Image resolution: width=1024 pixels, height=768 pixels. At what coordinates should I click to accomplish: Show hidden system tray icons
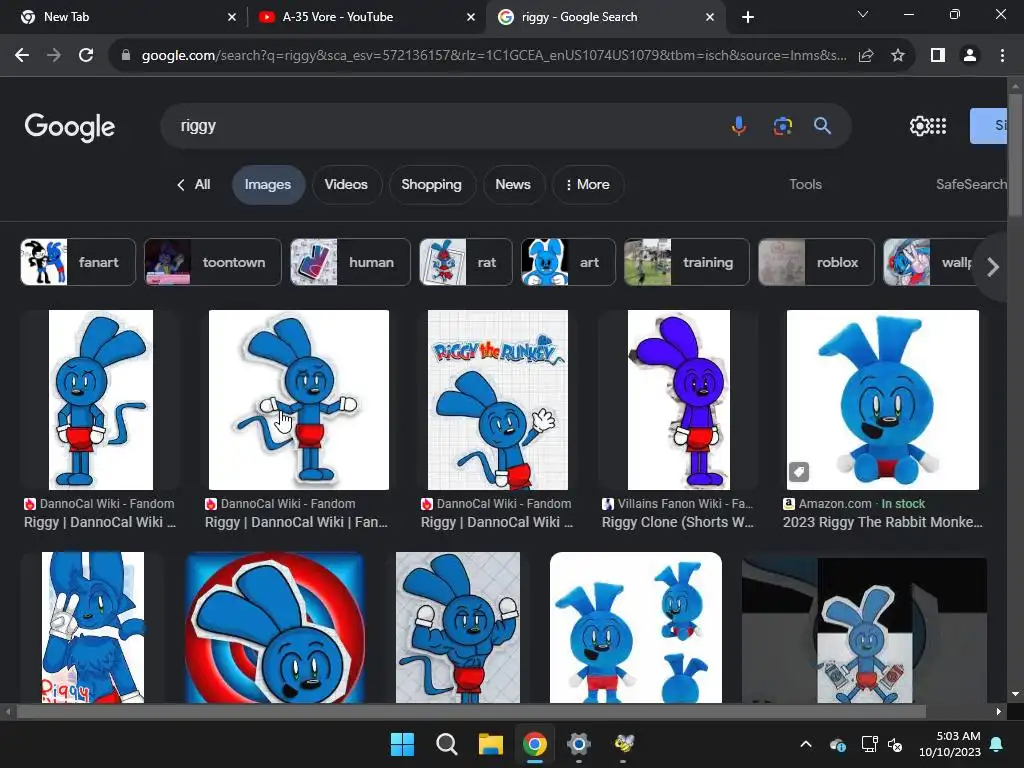pyautogui.click(x=806, y=744)
